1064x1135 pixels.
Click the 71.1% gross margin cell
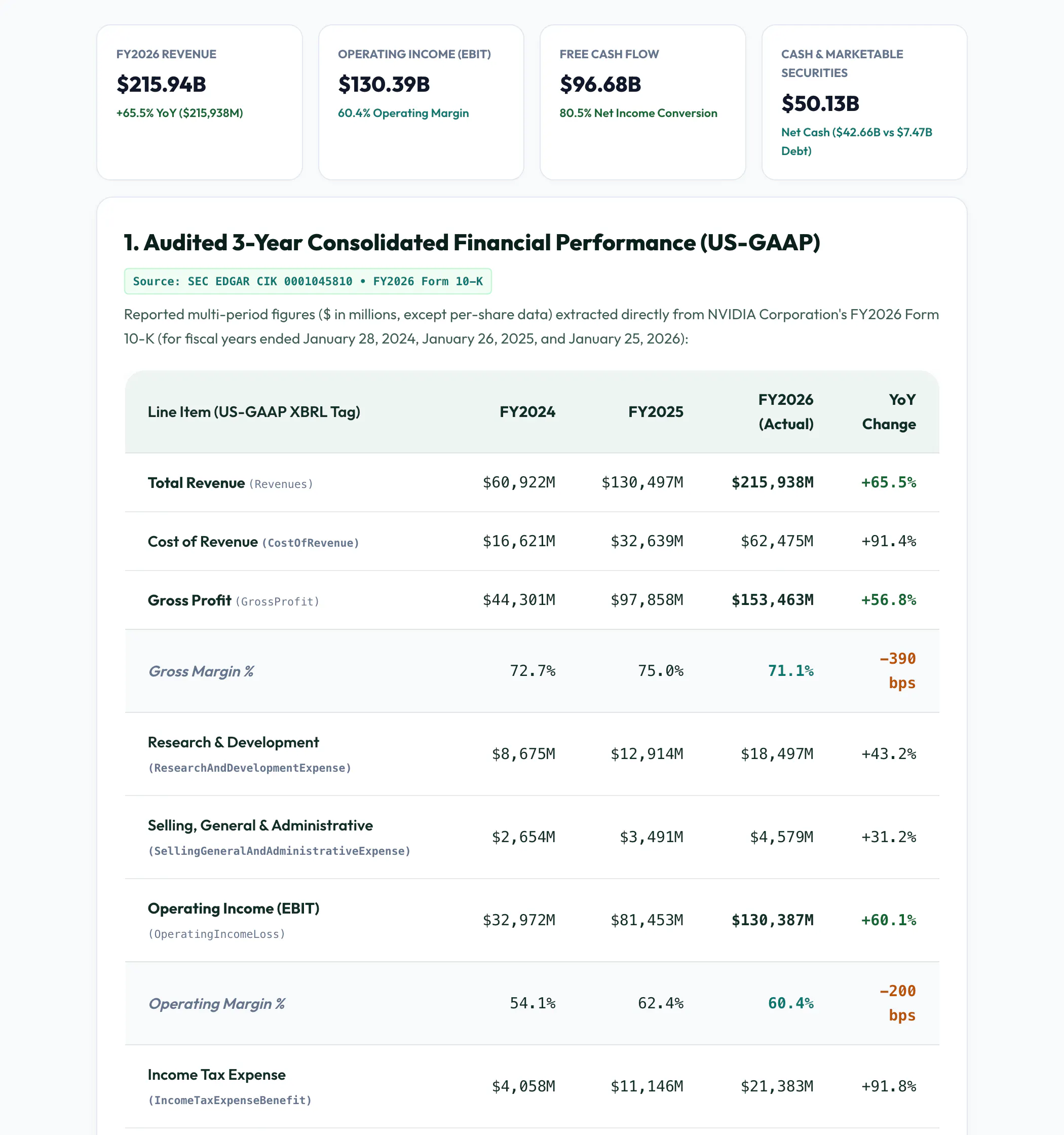click(x=790, y=671)
